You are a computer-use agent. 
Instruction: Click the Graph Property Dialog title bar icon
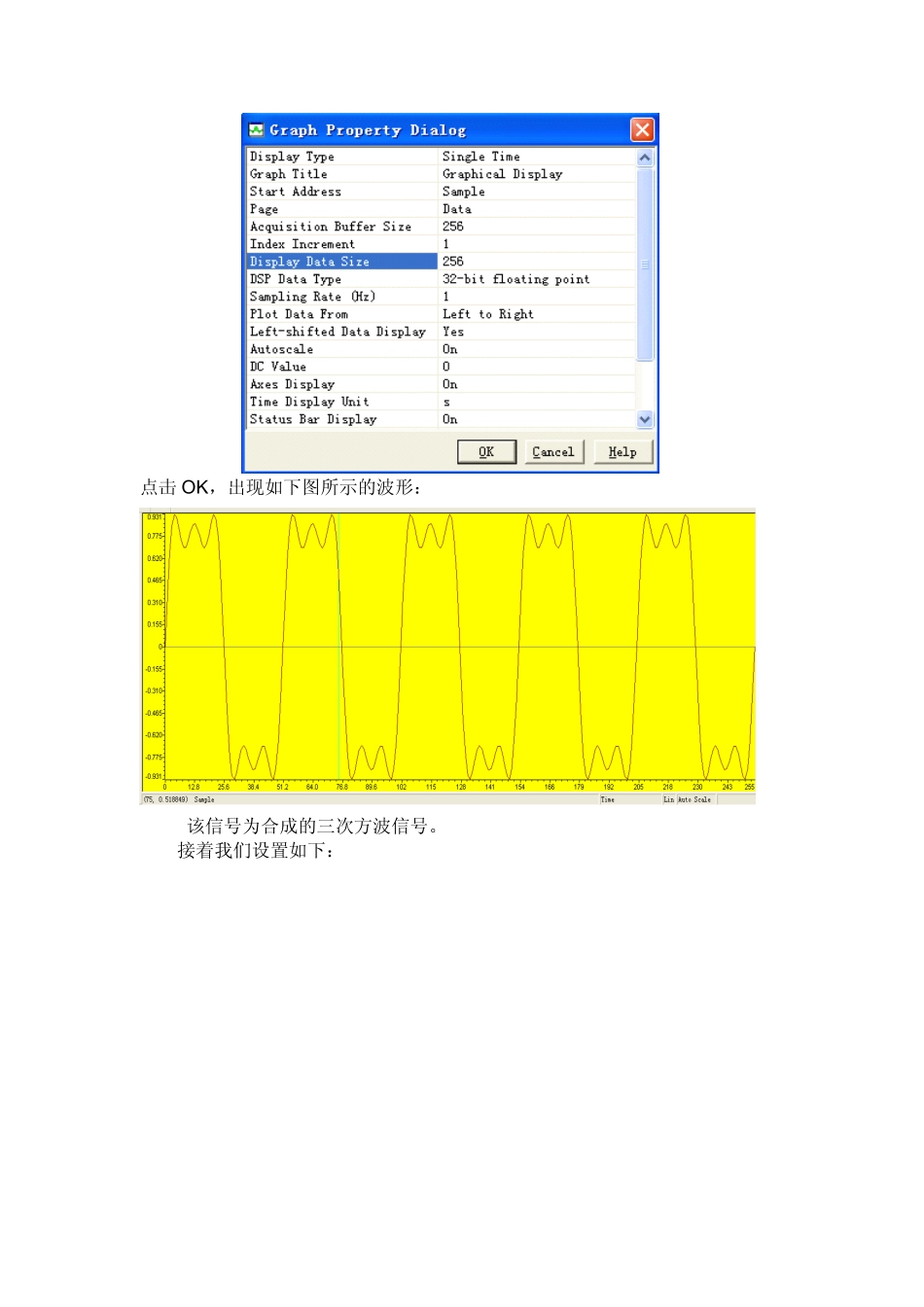pos(257,129)
